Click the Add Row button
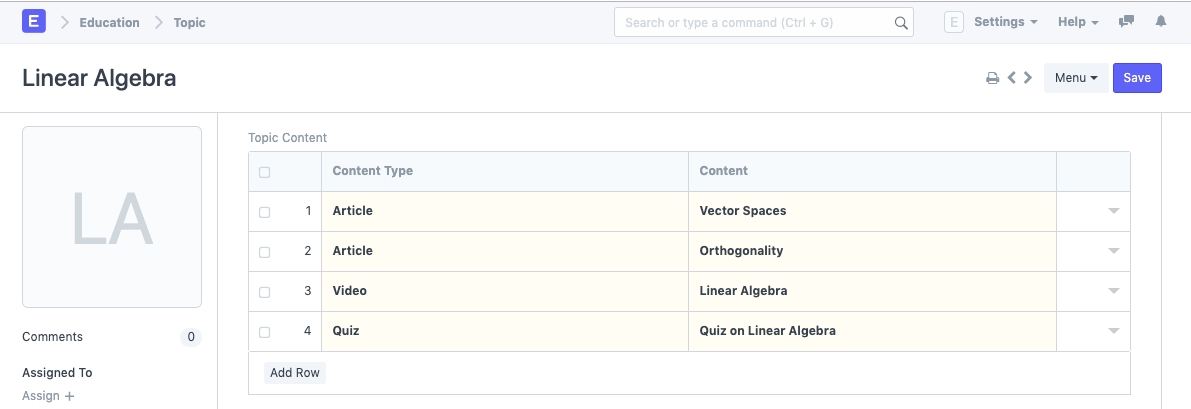The height and width of the screenshot is (409, 1191). click(x=295, y=373)
